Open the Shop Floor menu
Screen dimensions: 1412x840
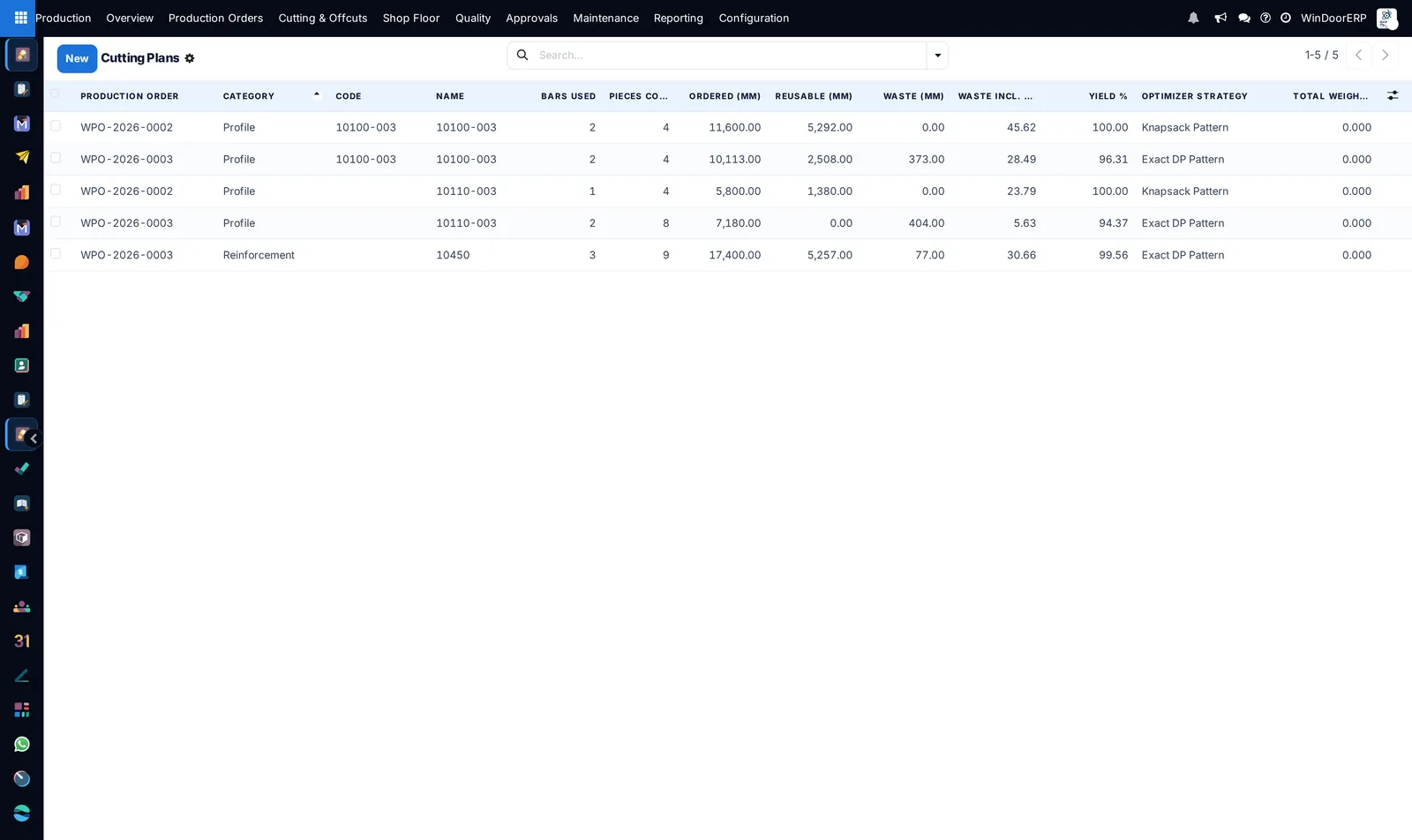pyautogui.click(x=411, y=18)
